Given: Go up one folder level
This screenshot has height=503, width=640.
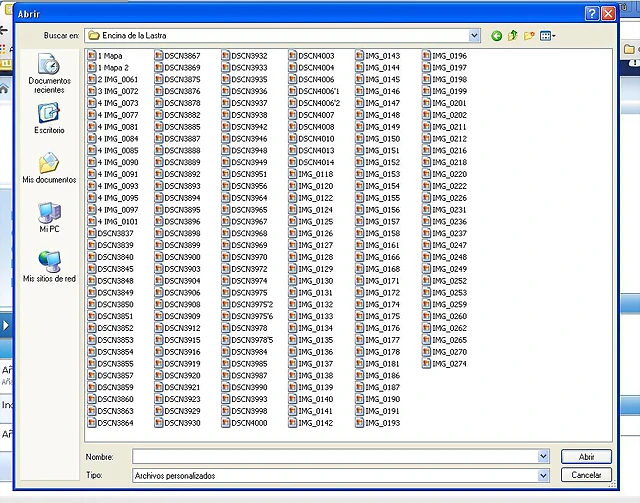Looking at the screenshot, I should point(513,36).
